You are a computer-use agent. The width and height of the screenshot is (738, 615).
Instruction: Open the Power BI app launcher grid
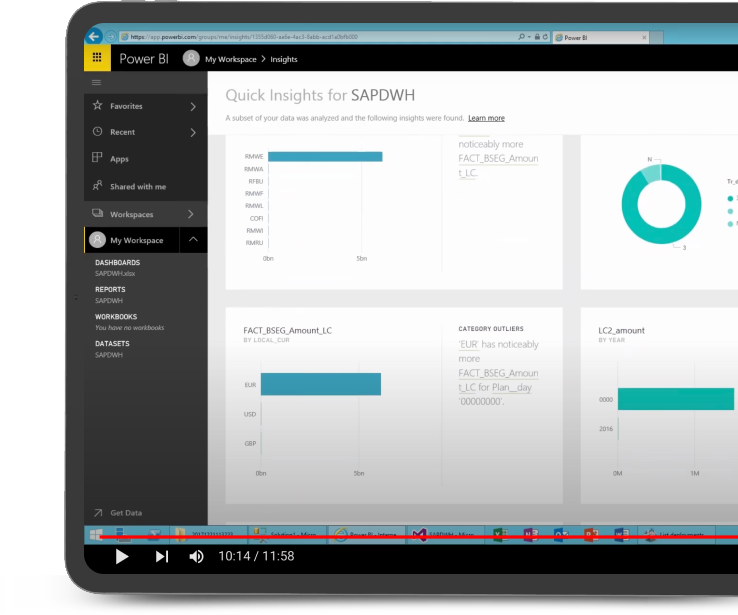coord(97,58)
